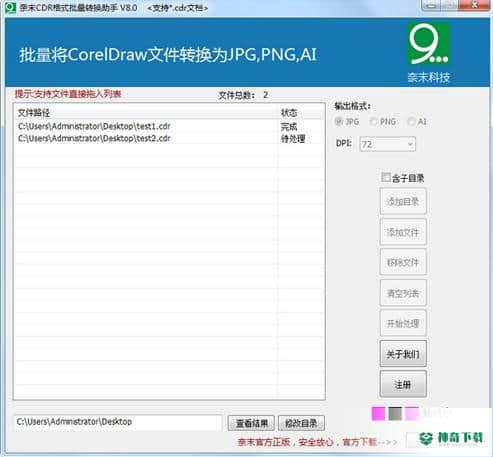This screenshot has width=493, height=457.
Task: Click the green app icon in title bar
Action: tap(10, 8)
